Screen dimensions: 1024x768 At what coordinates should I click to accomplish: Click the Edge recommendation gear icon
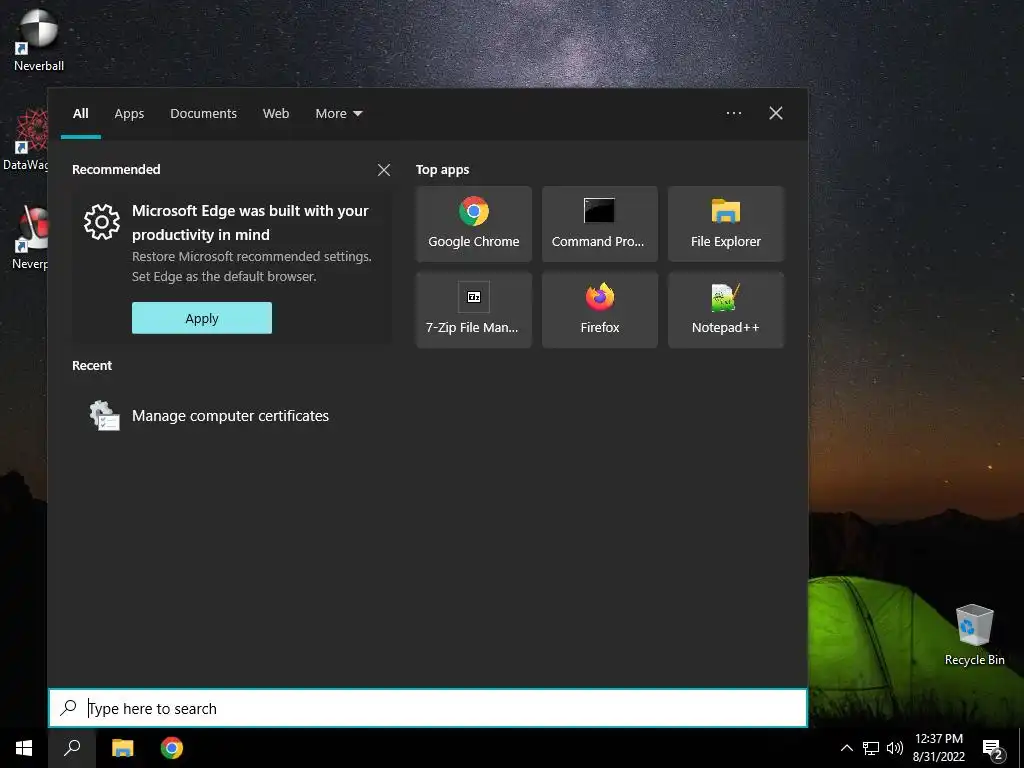click(x=102, y=222)
